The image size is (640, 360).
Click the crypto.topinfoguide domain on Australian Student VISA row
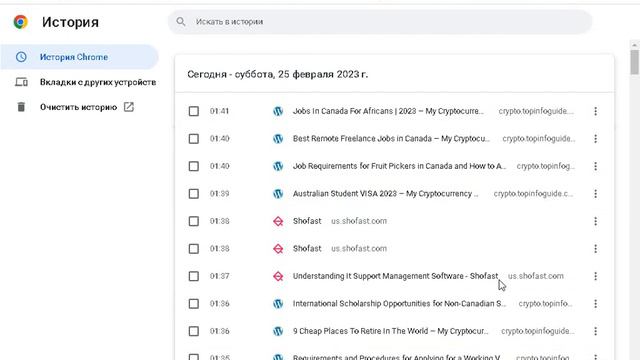pos(533,193)
